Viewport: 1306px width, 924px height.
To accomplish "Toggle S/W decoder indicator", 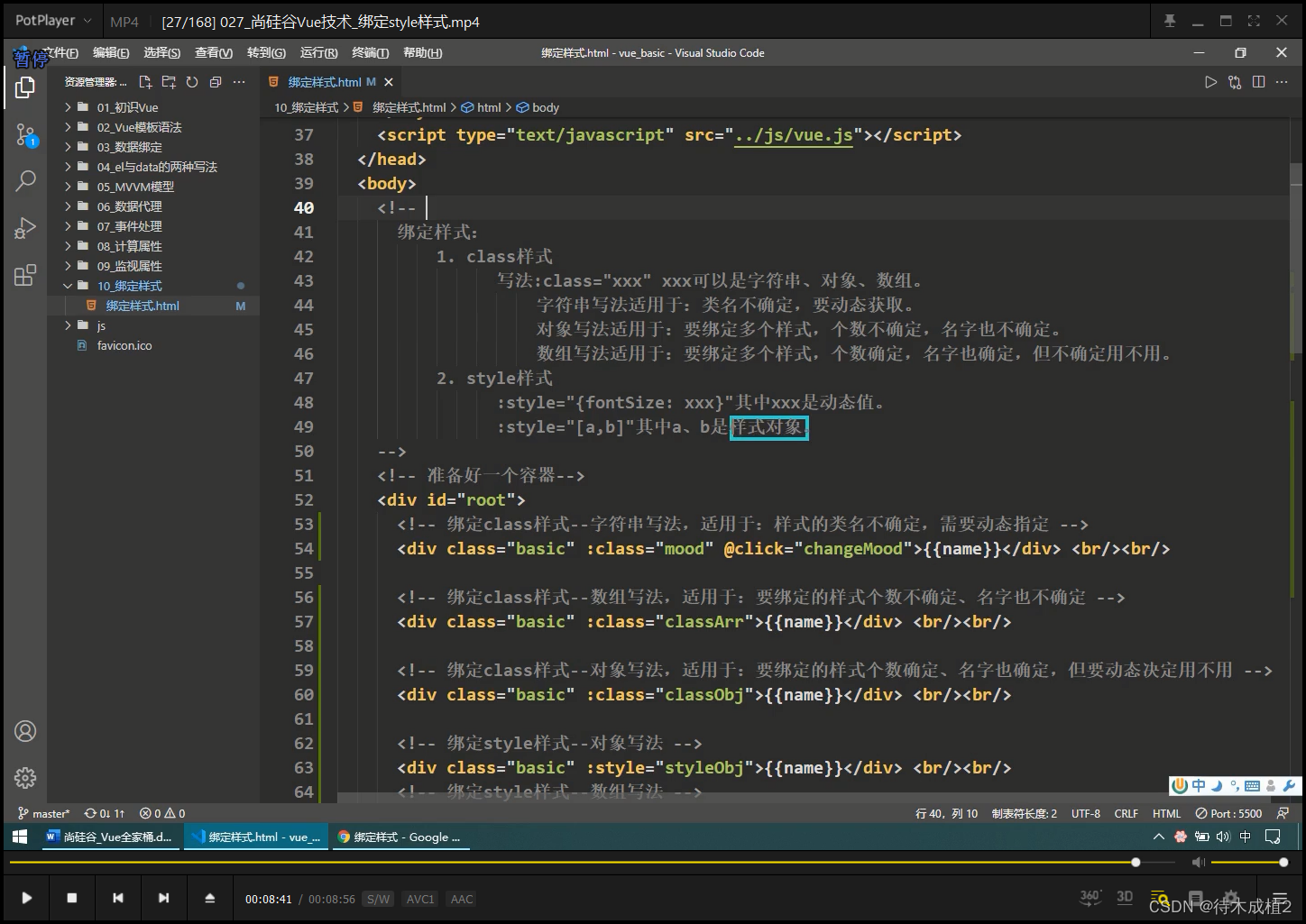I will click(x=379, y=899).
